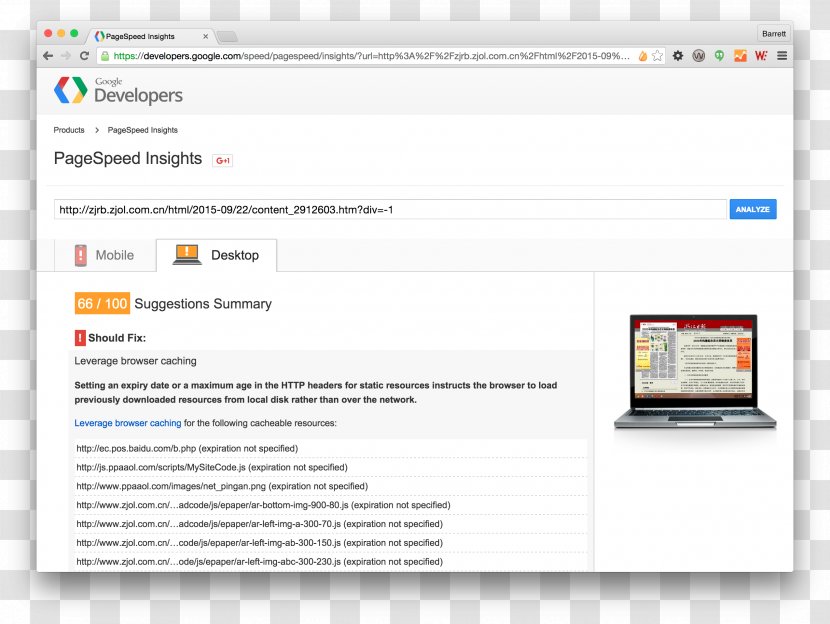This screenshot has height=624, width=830.
Task: Click the 66 / 100 score badge
Action: tap(102, 303)
